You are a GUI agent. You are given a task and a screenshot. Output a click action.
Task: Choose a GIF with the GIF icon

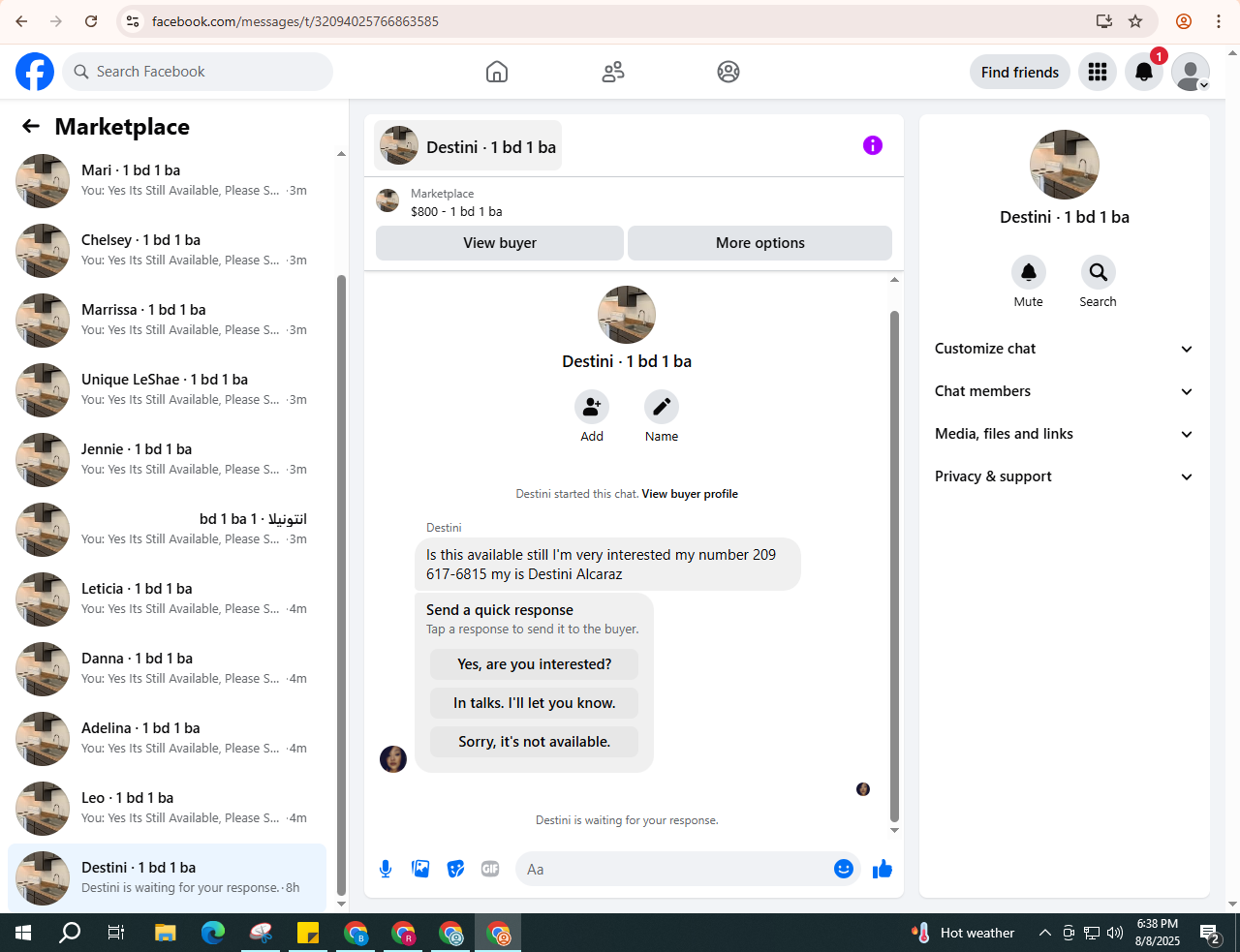pos(490,869)
